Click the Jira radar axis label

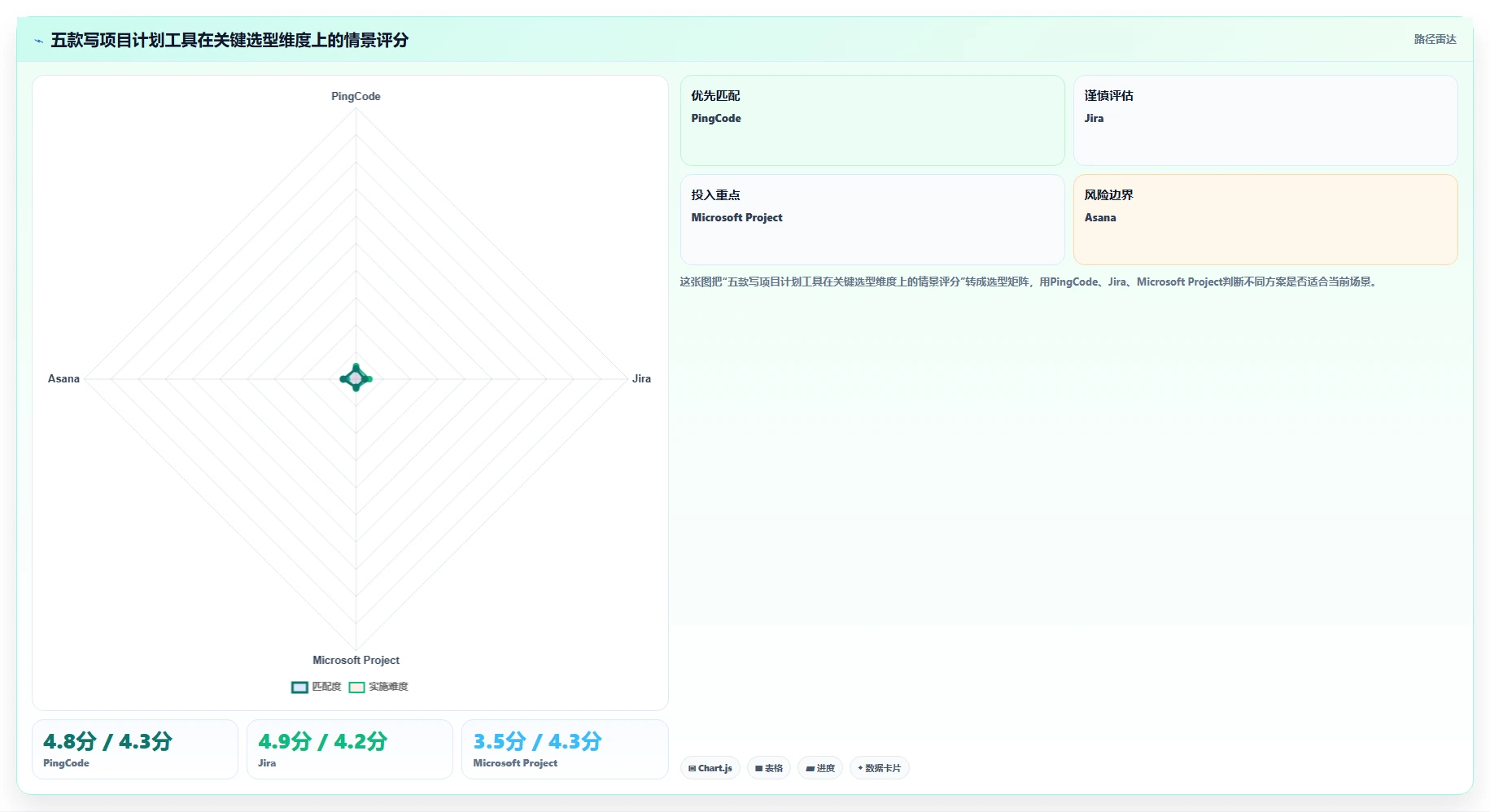pos(641,378)
